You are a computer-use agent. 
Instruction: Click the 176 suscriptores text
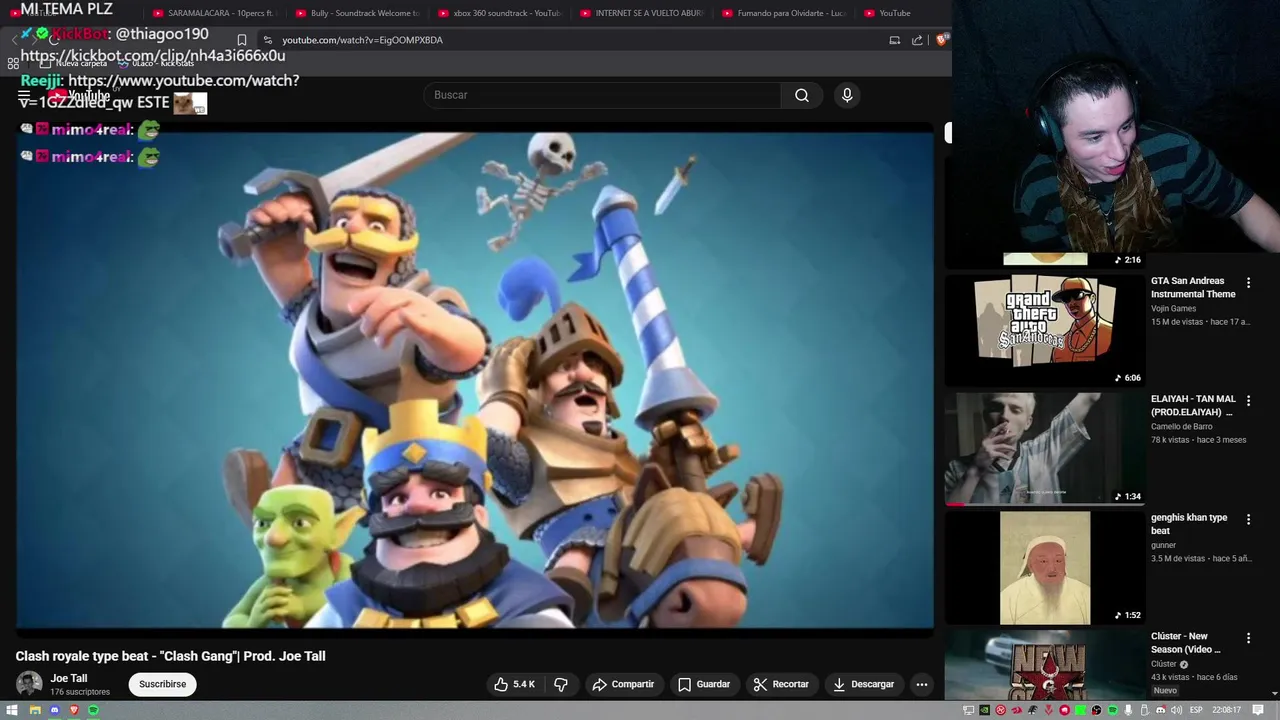click(80, 692)
